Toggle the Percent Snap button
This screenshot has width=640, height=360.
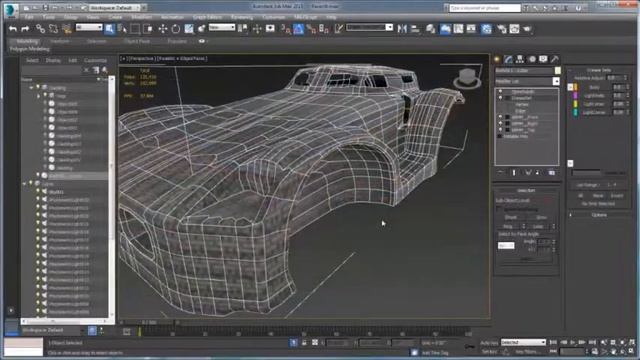coord(311,29)
